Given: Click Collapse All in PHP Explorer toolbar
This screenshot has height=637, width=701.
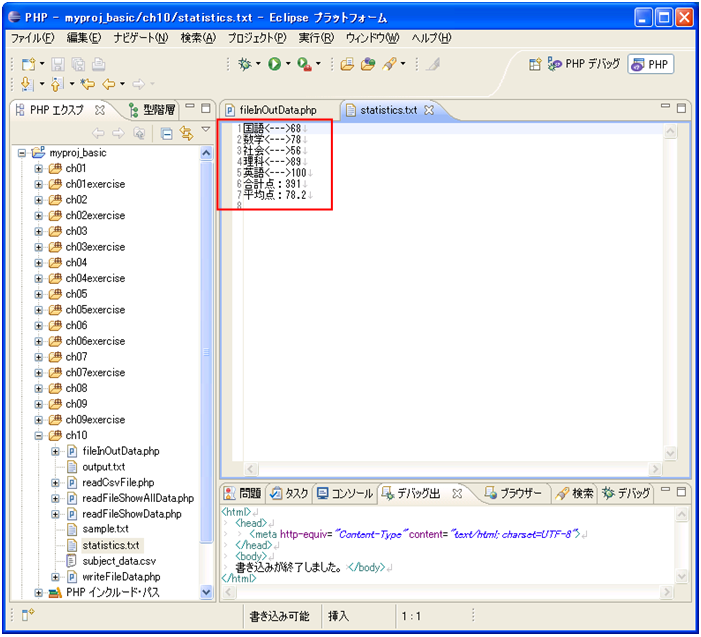Looking at the screenshot, I should 166,133.
